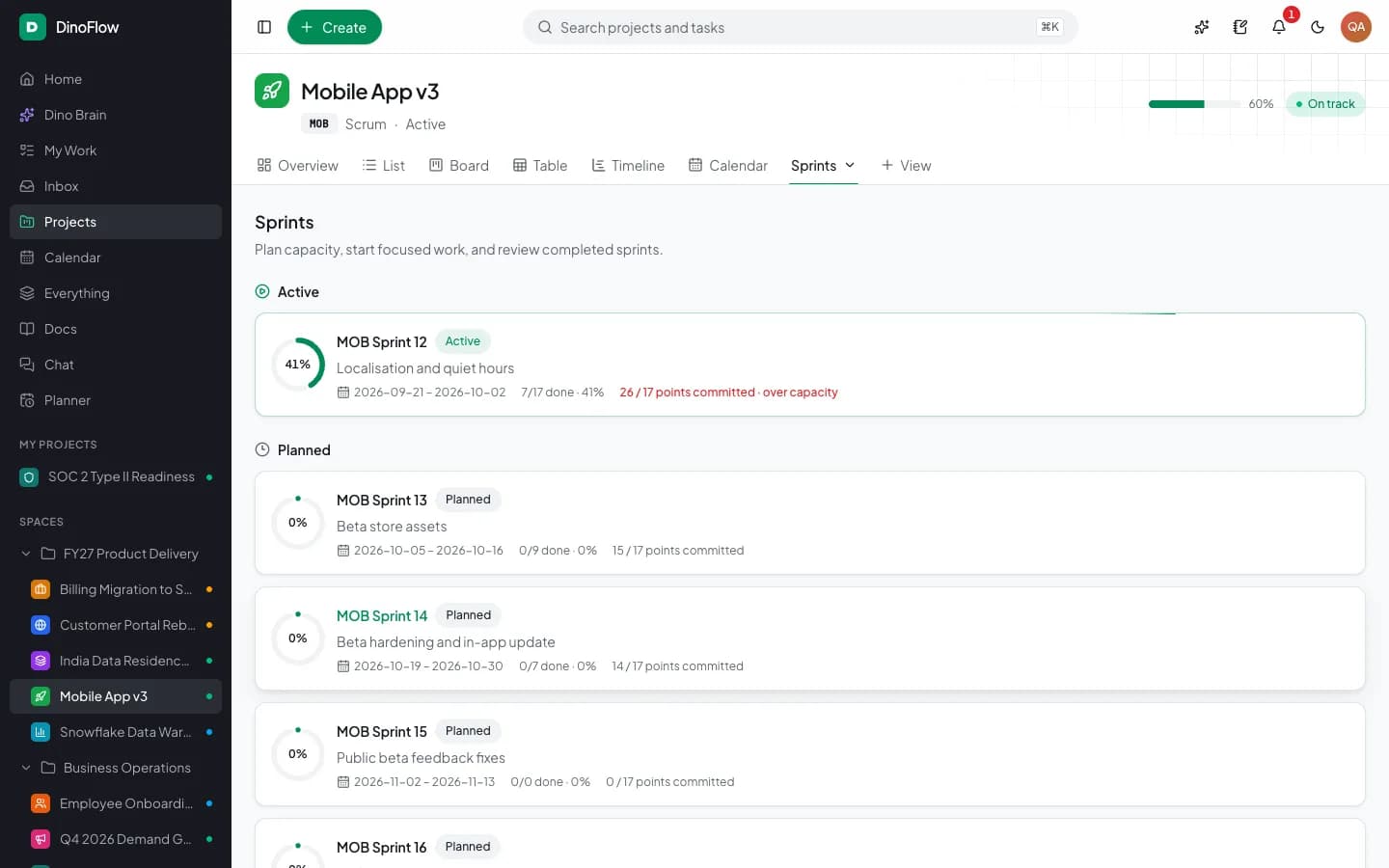Open Dino Brain
The image size is (1389, 868).
click(x=116, y=115)
